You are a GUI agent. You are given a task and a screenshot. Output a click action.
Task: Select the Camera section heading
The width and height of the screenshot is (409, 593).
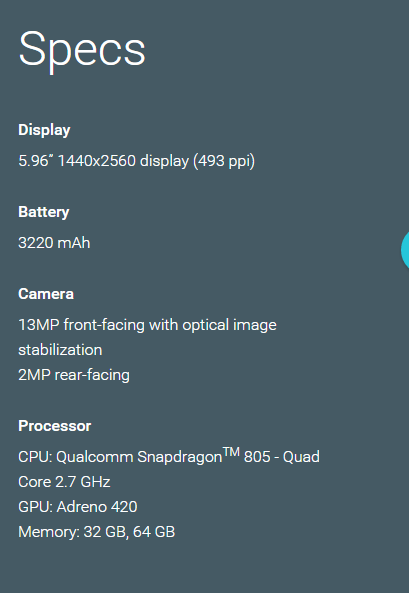[x=46, y=294]
